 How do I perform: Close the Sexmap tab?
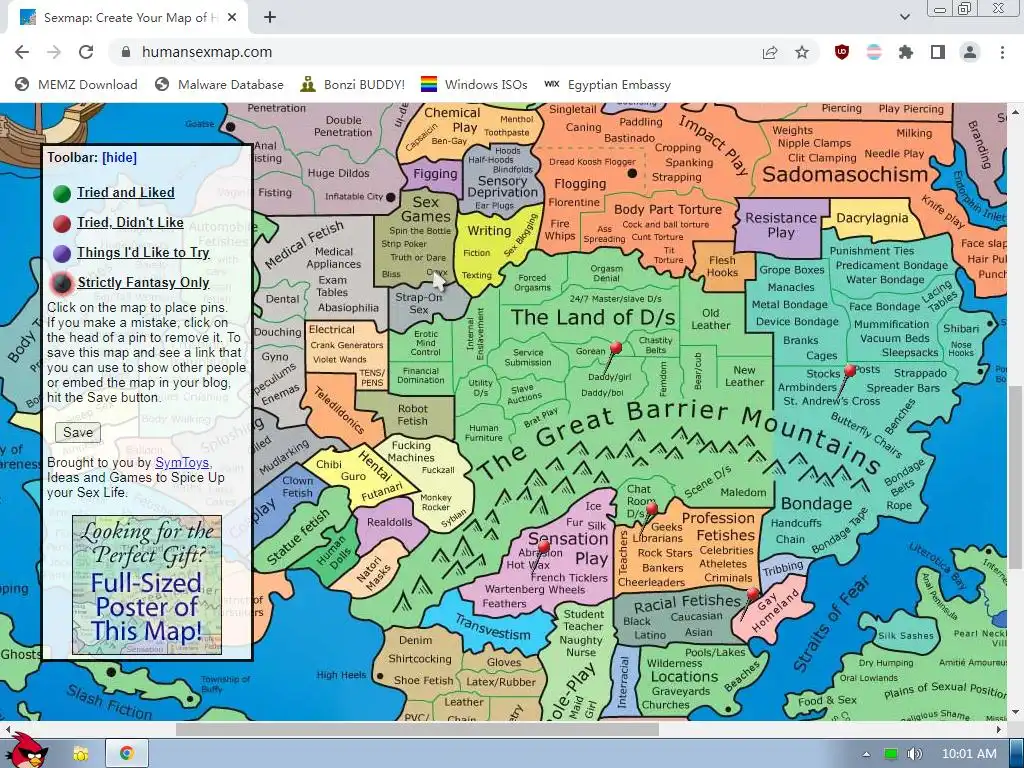[x=232, y=18]
